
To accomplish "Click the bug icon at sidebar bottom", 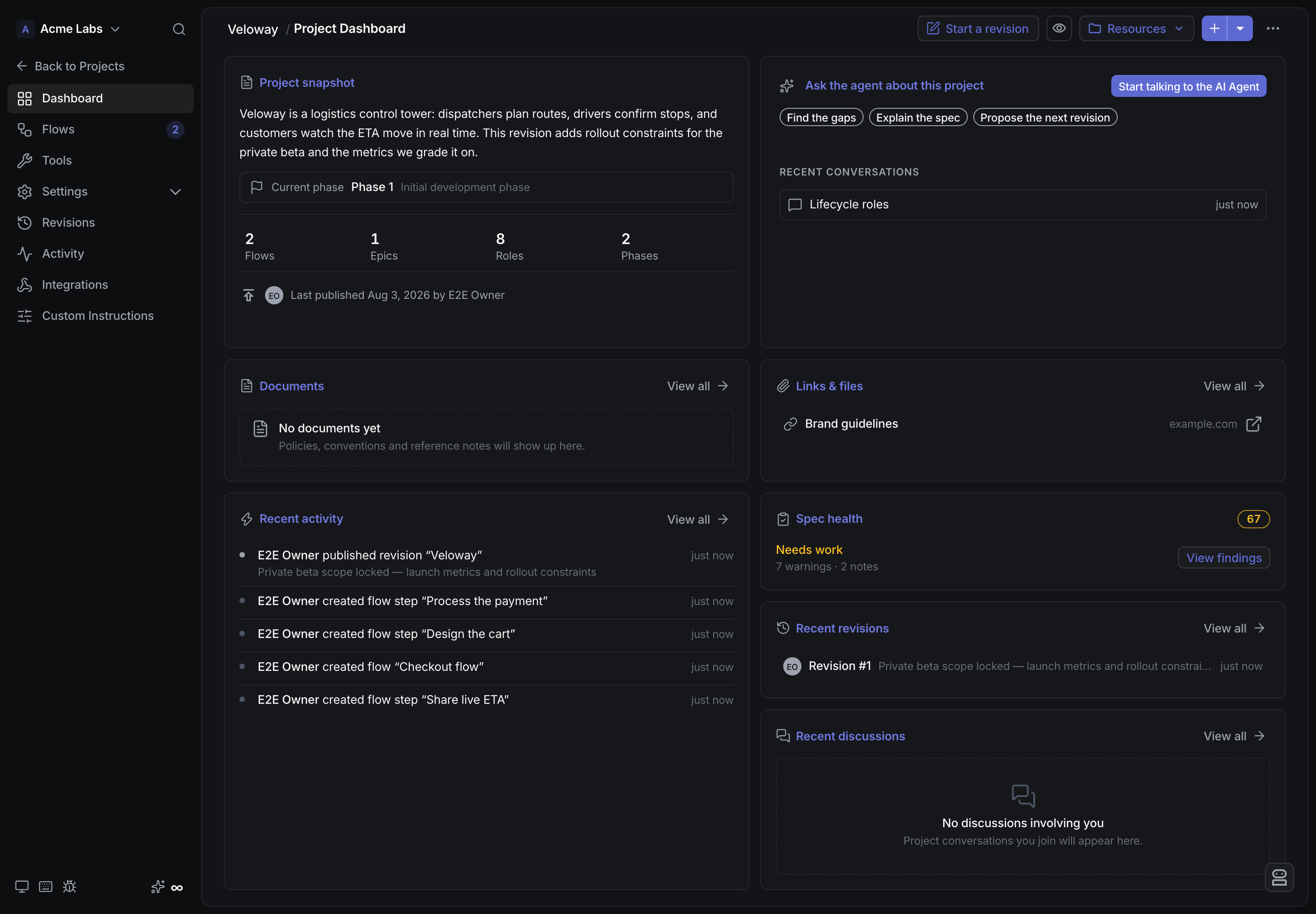I will click(69, 887).
